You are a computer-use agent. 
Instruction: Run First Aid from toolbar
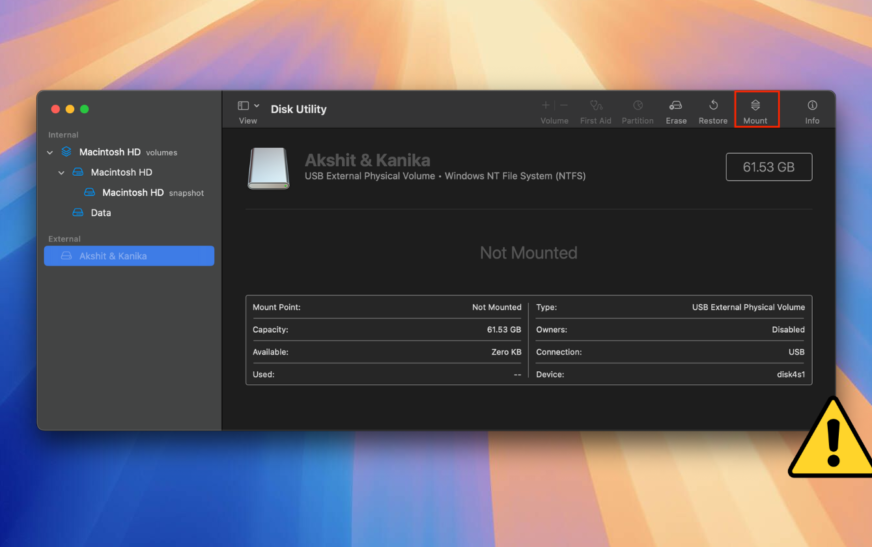tap(596, 106)
